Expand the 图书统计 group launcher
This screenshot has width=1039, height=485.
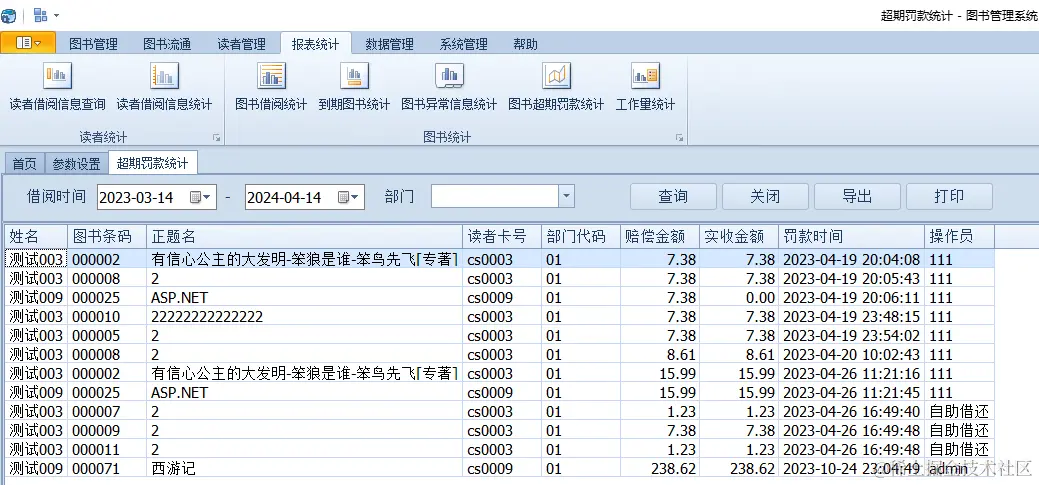pyautogui.click(x=679, y=137)
